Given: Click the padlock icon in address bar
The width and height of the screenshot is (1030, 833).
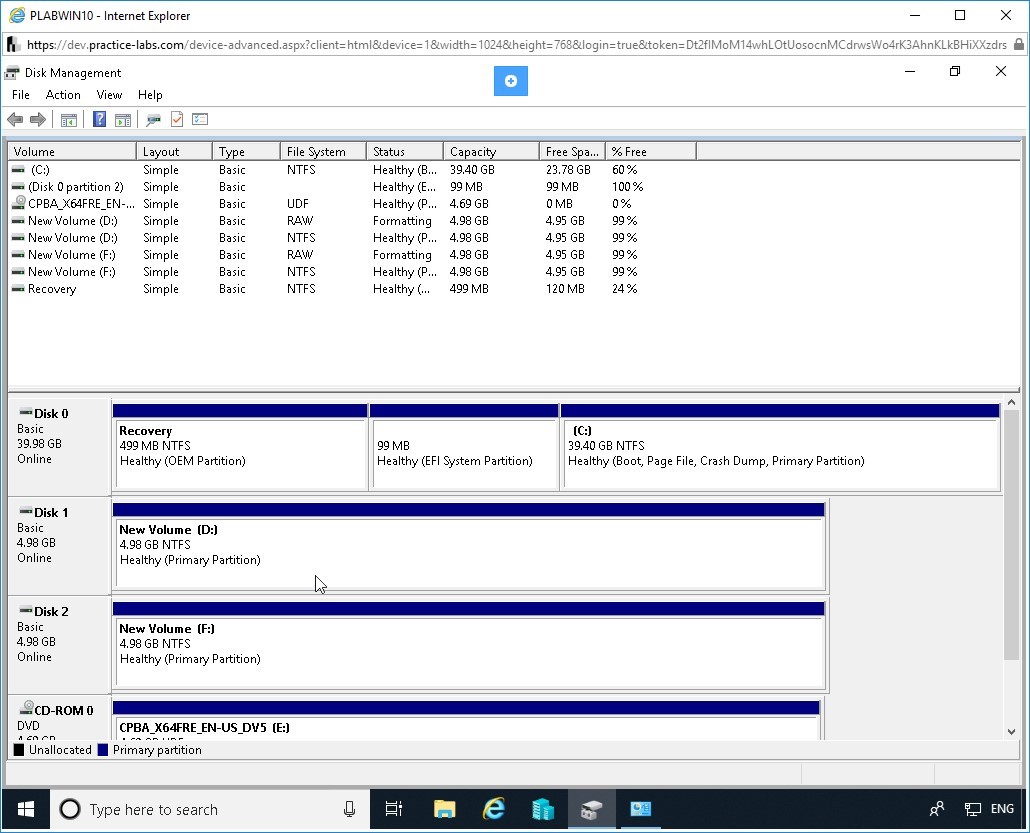Looking at the screenshot, I should [x=1018, y=45].
